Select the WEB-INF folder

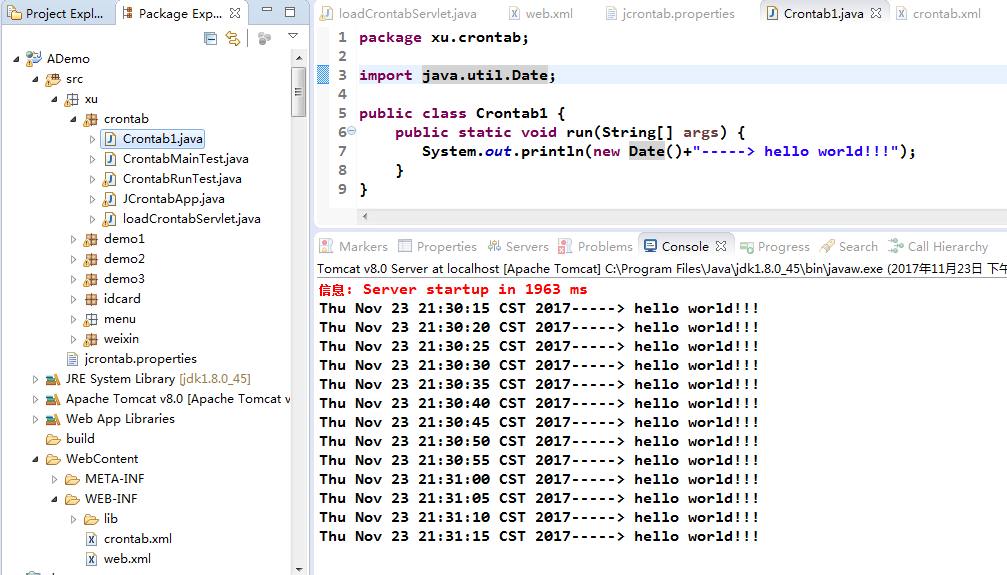[111, 499]
